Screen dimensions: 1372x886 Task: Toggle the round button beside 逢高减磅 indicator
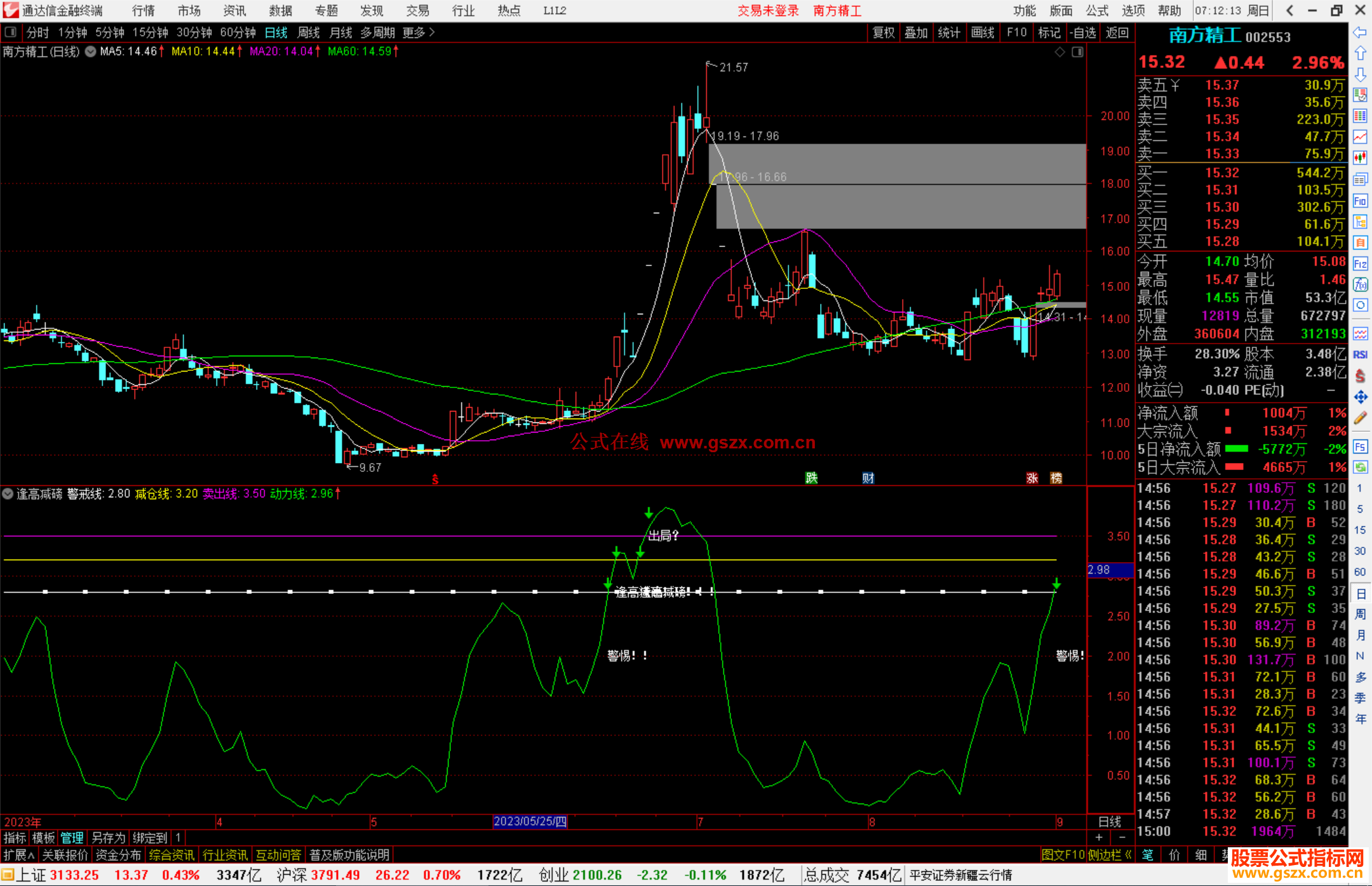[8, 493]
